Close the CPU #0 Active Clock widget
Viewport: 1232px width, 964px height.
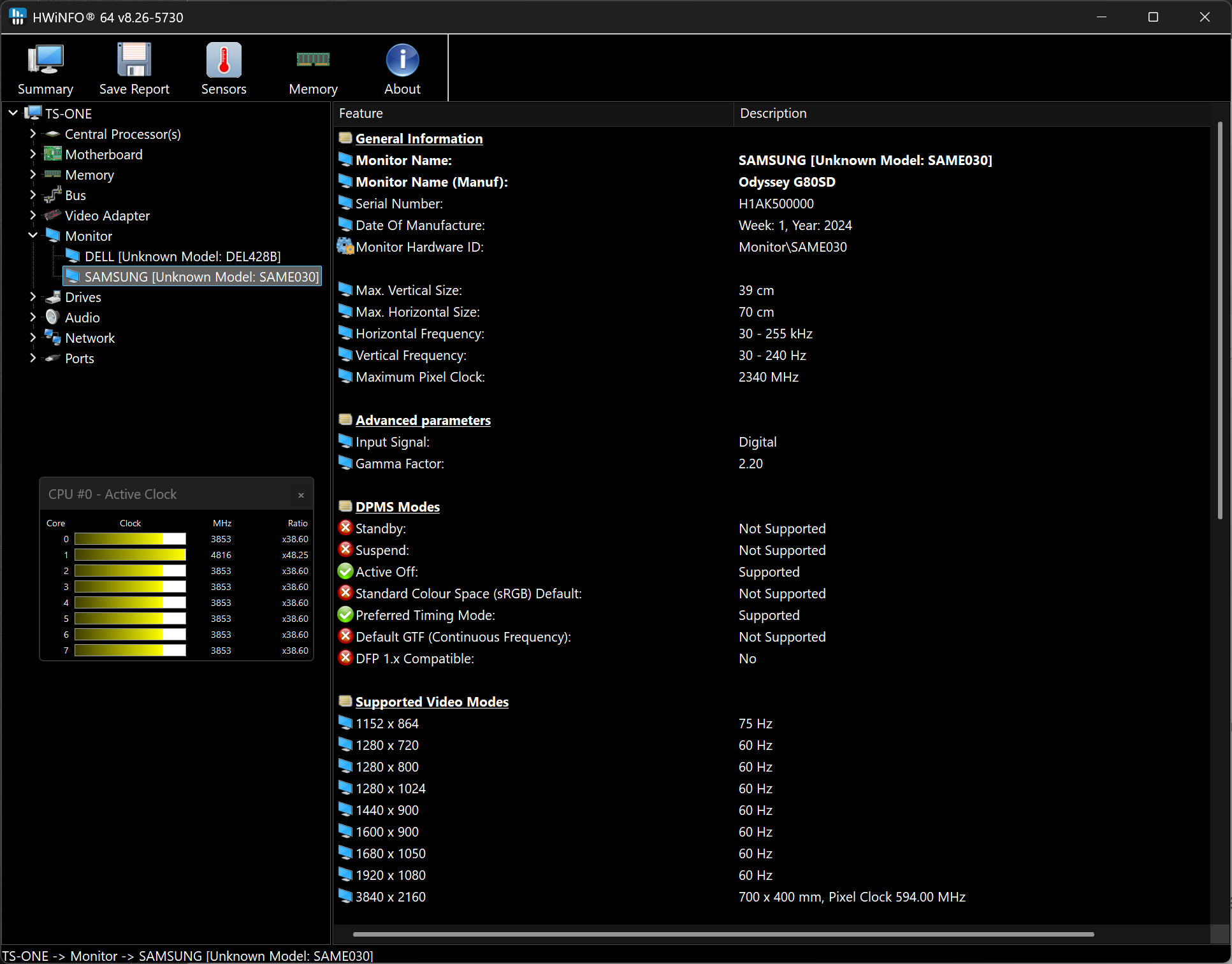301,495
